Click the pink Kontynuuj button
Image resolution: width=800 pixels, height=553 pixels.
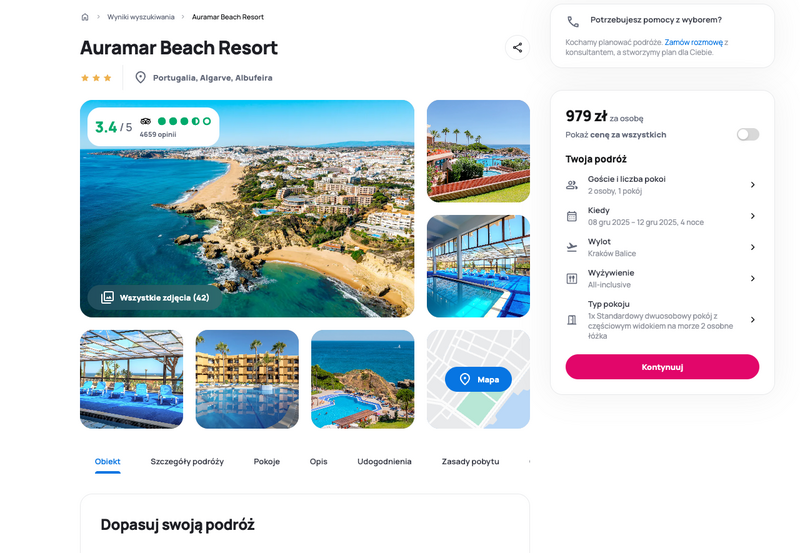[662, 367]
